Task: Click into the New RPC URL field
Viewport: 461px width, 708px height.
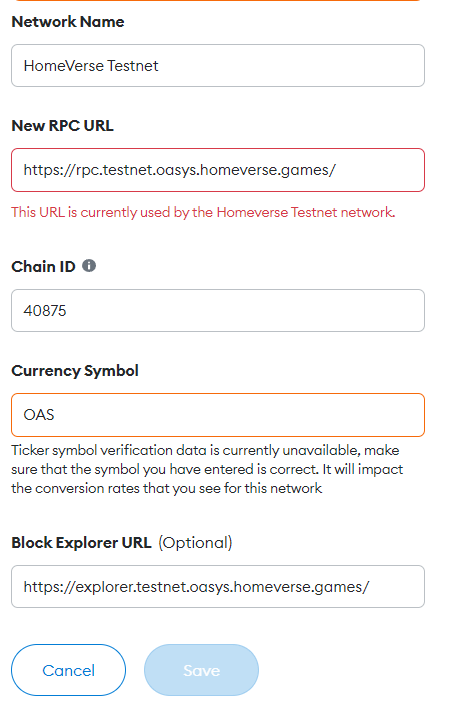Action: click(x=218, y=170)
